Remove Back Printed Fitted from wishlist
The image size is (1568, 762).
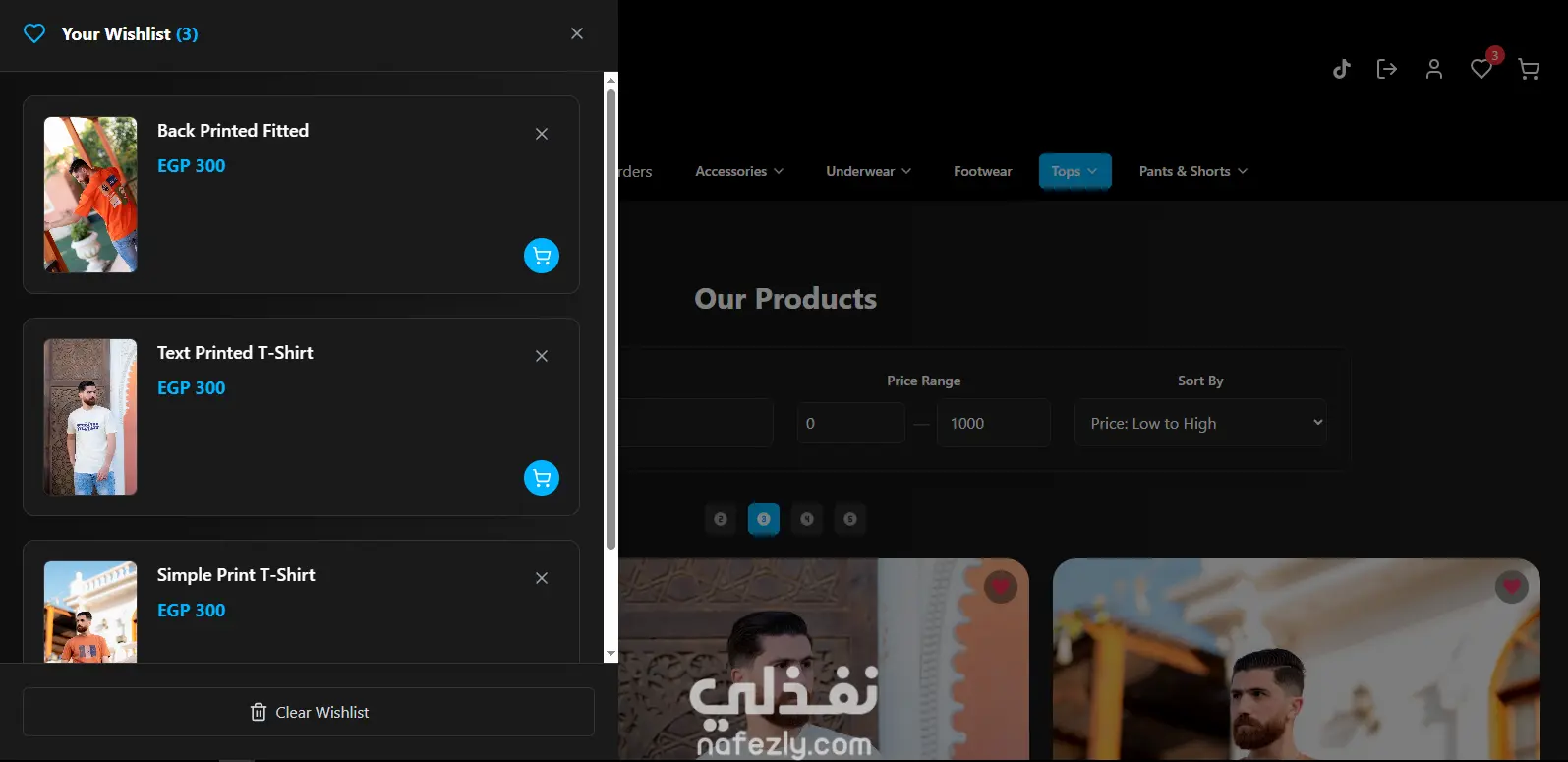click(x=542, y=134)
